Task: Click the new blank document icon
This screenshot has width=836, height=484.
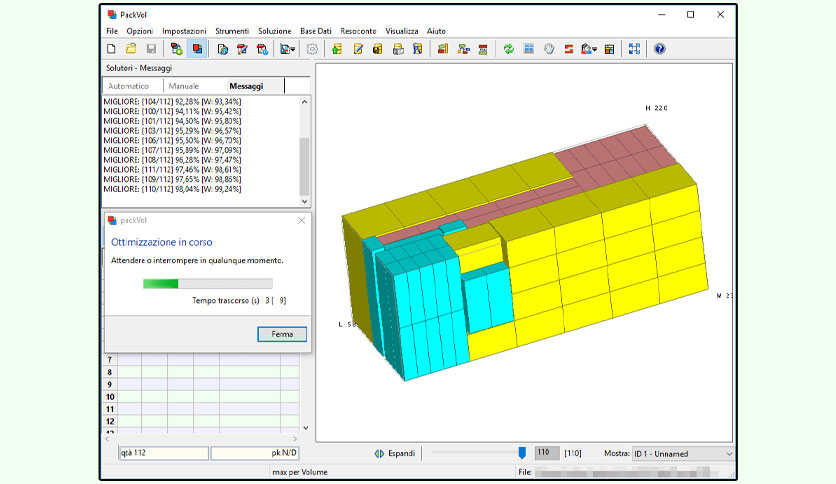Action: [111, 49]
